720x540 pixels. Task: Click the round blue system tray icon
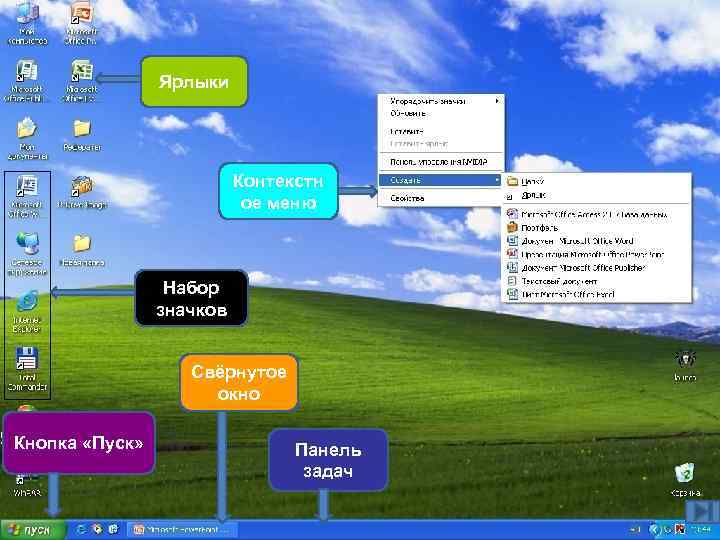click(655, 530)
